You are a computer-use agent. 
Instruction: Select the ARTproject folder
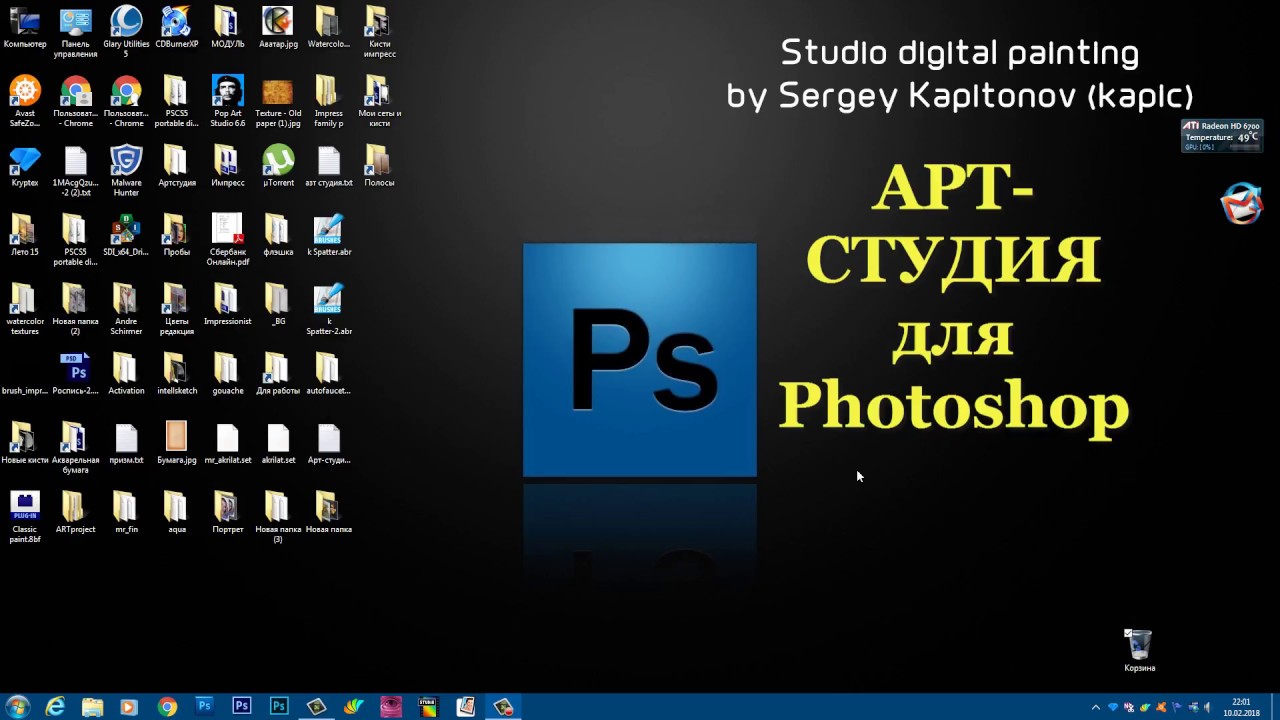(76, 512)
